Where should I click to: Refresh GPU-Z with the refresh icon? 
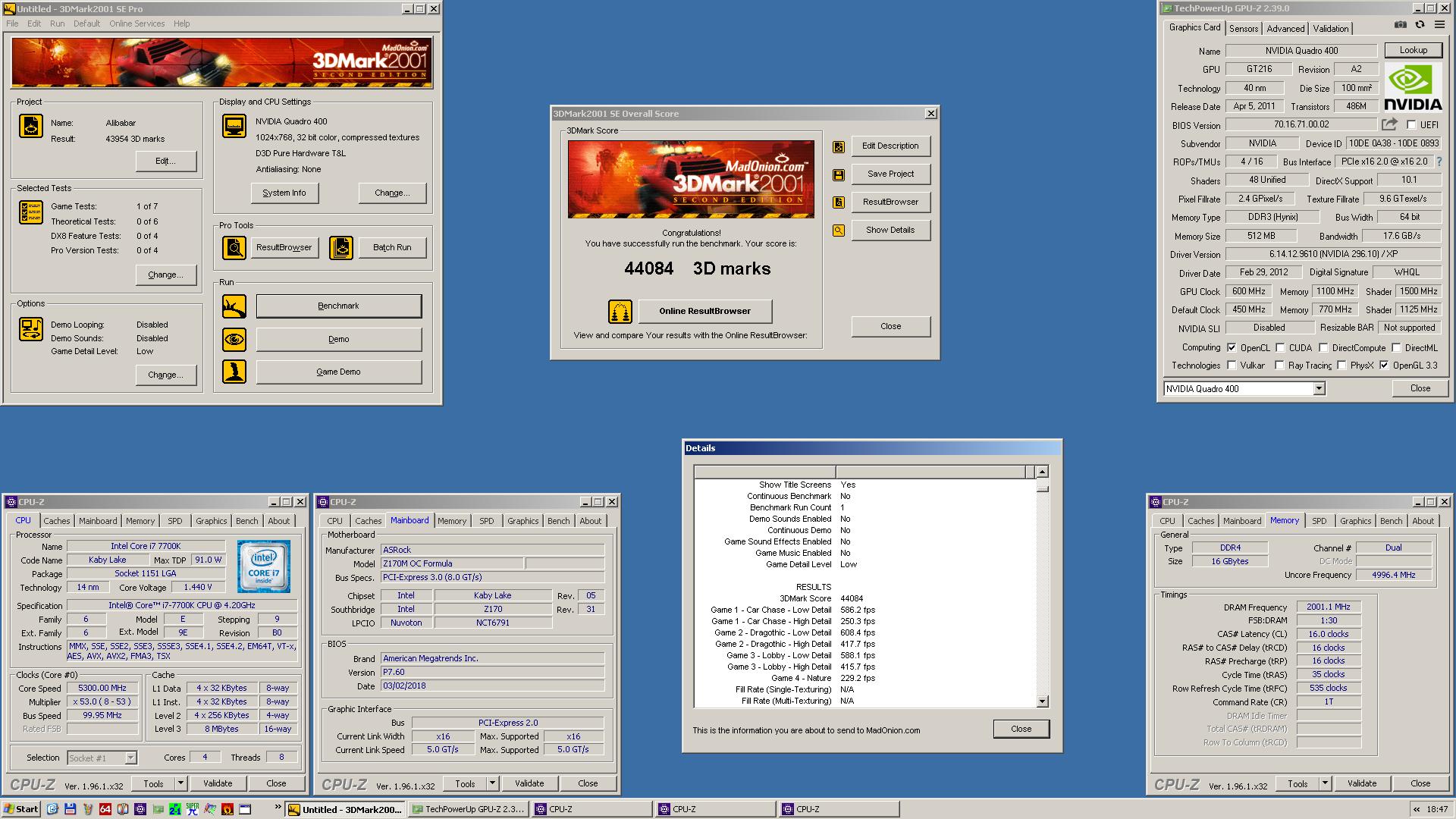pyautogui.click(x=1420, y=25)
